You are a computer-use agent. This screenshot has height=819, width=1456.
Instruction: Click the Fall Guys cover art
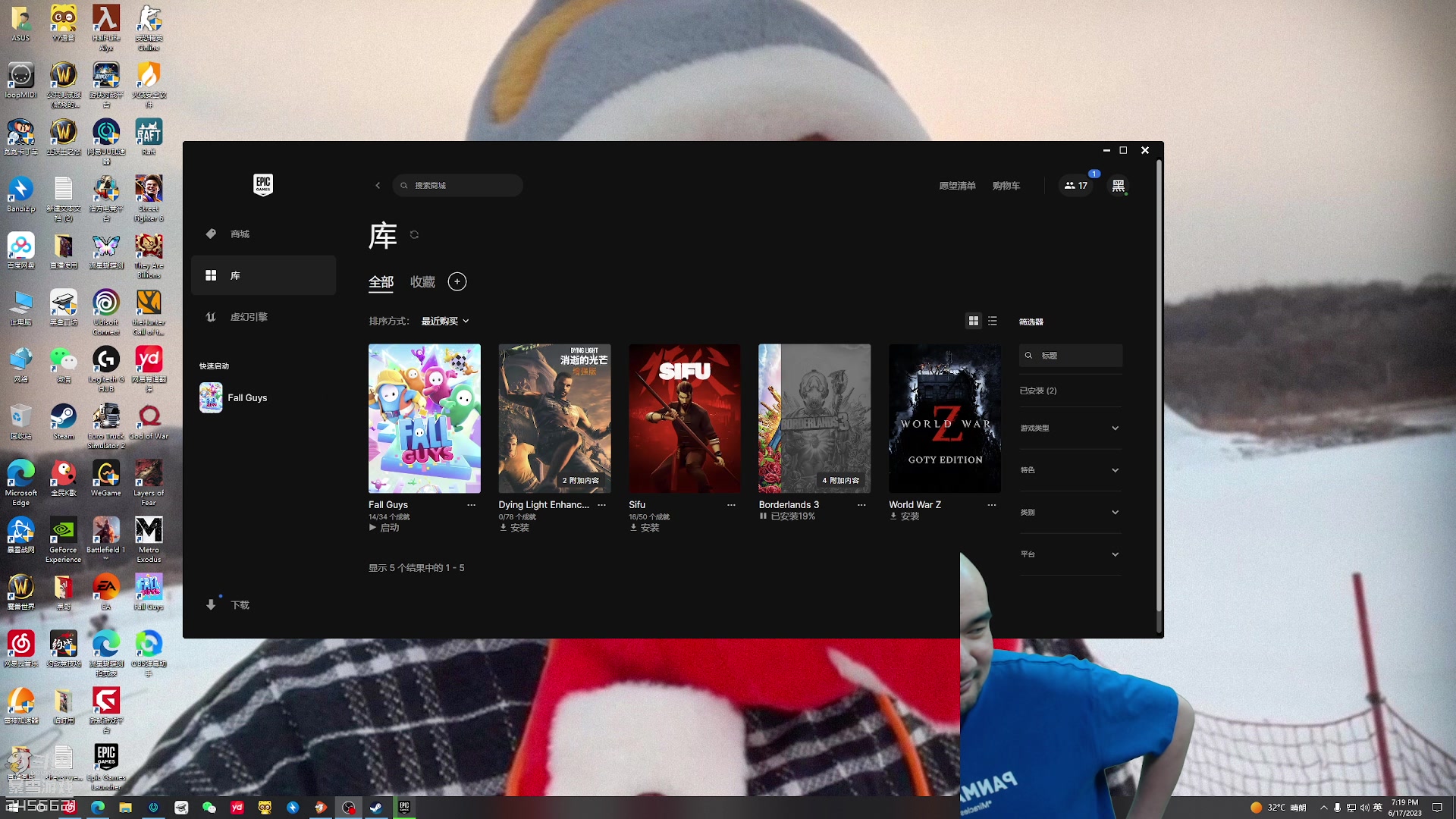425,419
